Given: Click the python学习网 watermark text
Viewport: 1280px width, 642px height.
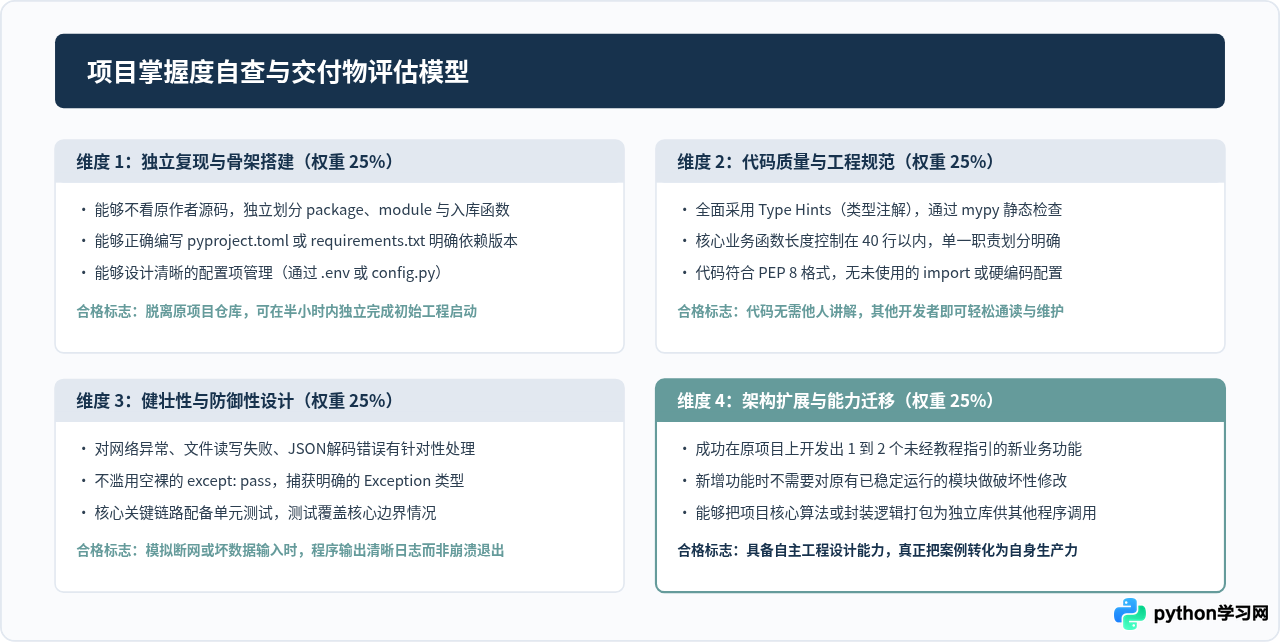Looking at the screenshot, I should (x=1211, y=613).
